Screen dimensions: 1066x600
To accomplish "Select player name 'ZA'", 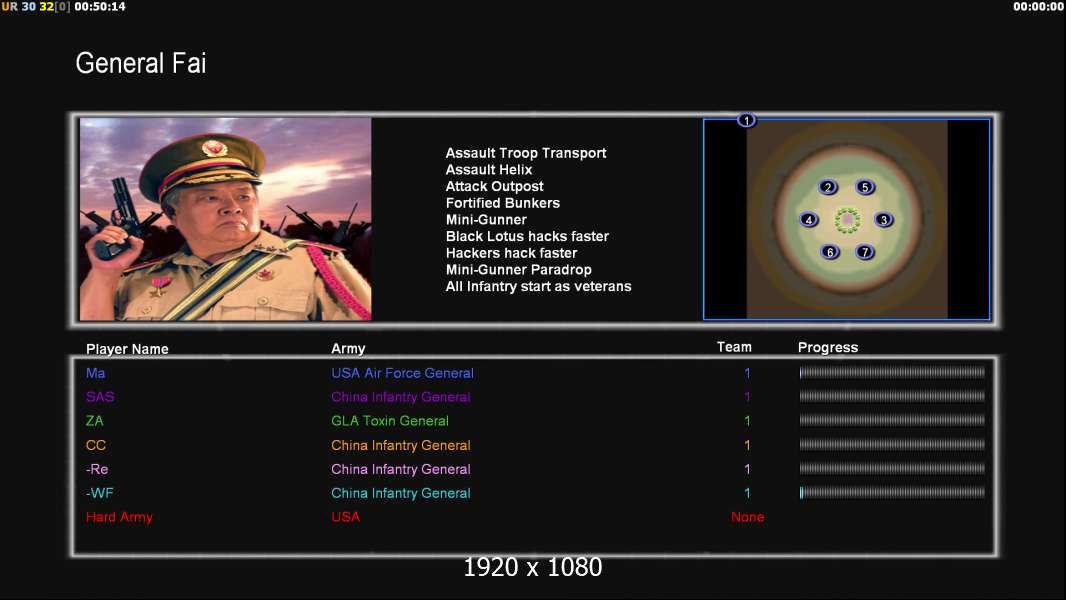I will (x=94, y=421).
